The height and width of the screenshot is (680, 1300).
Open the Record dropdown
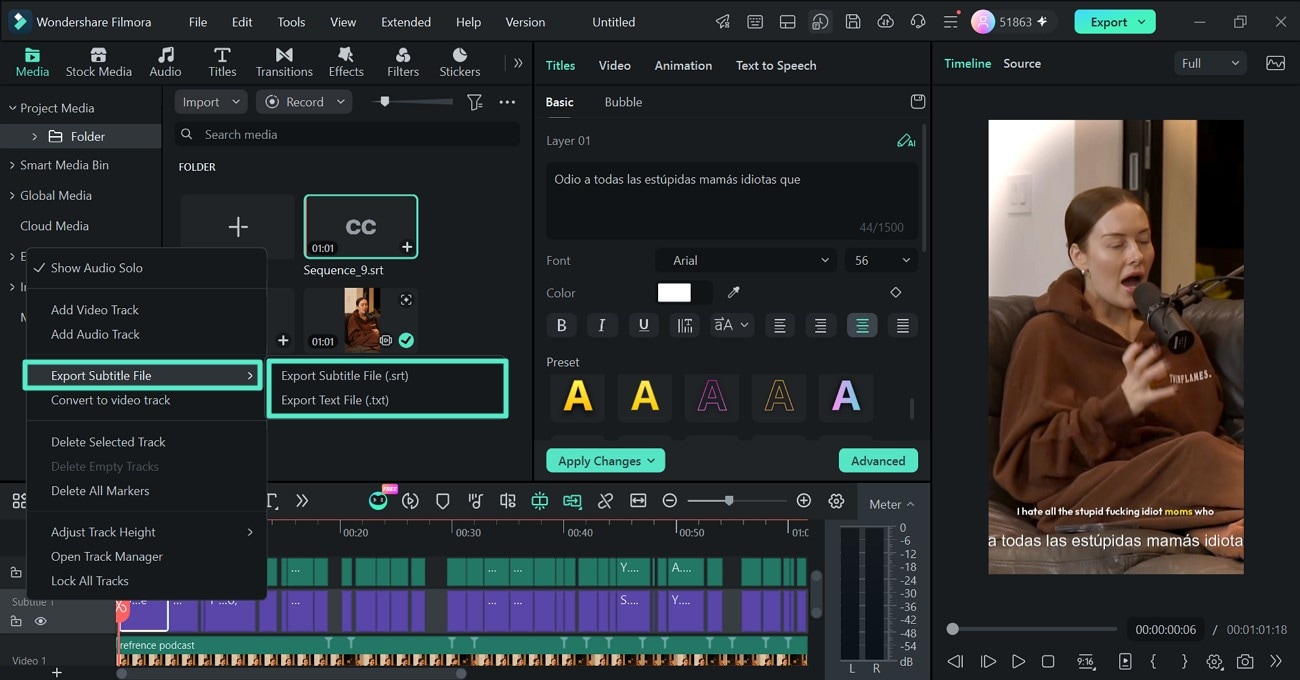[x=303, y=102]
